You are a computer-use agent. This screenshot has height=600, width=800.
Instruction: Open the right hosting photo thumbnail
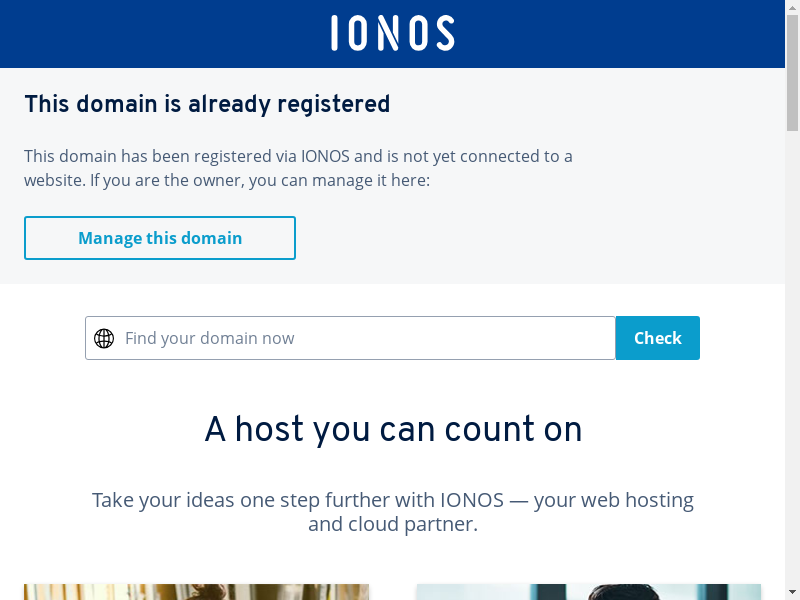point(588,591)
